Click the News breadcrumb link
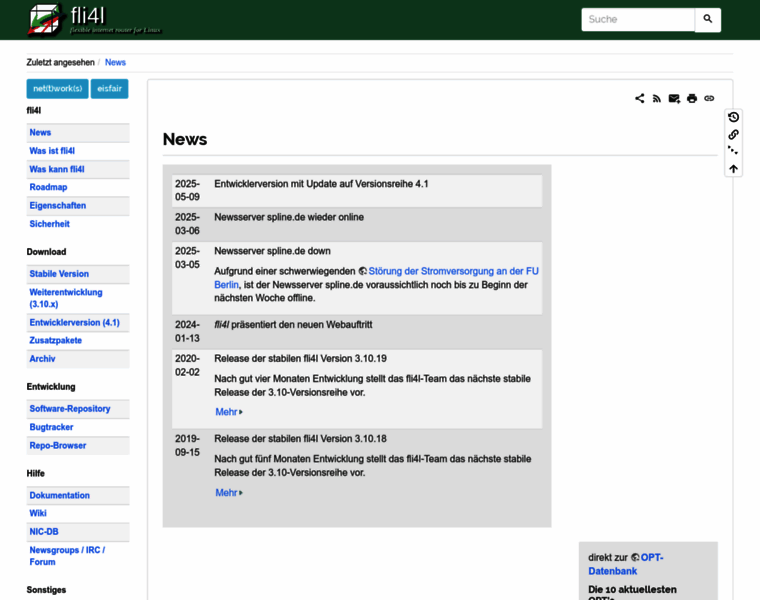The image size is (760, 600). point(115,63)
